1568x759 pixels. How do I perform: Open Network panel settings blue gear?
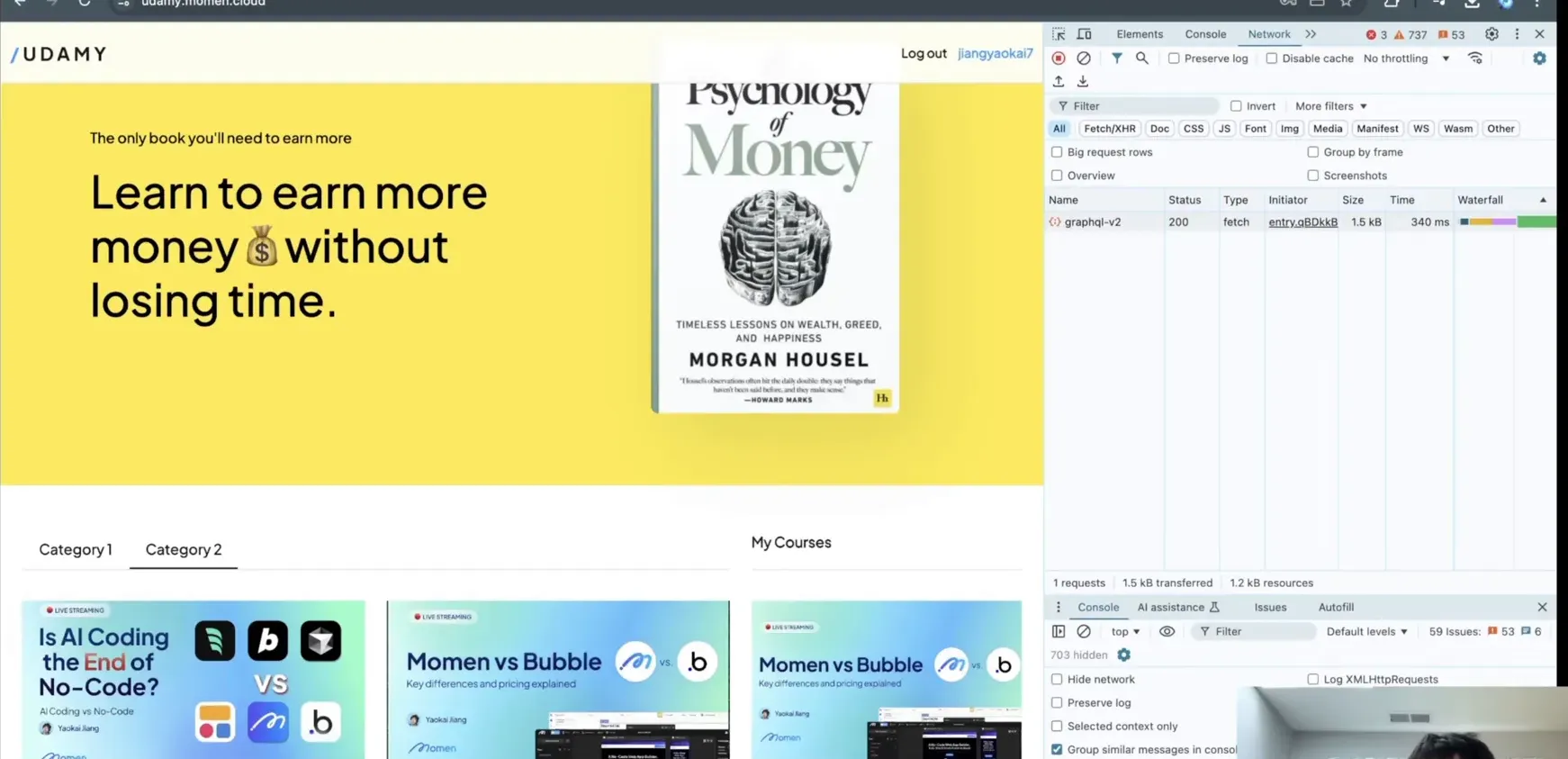click(1539, 59)
